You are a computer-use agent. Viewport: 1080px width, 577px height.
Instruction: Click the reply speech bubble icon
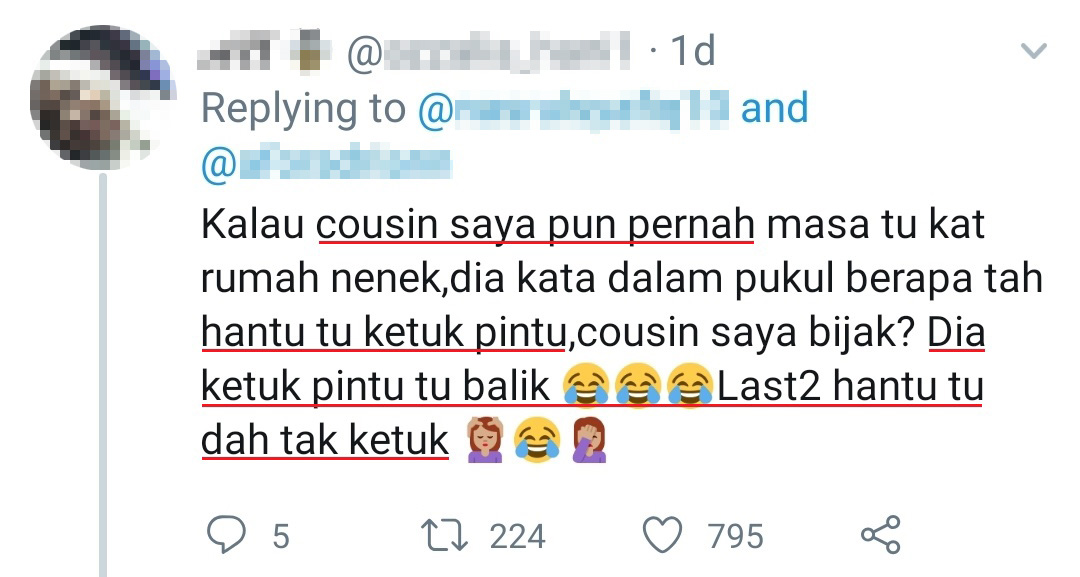226,535
